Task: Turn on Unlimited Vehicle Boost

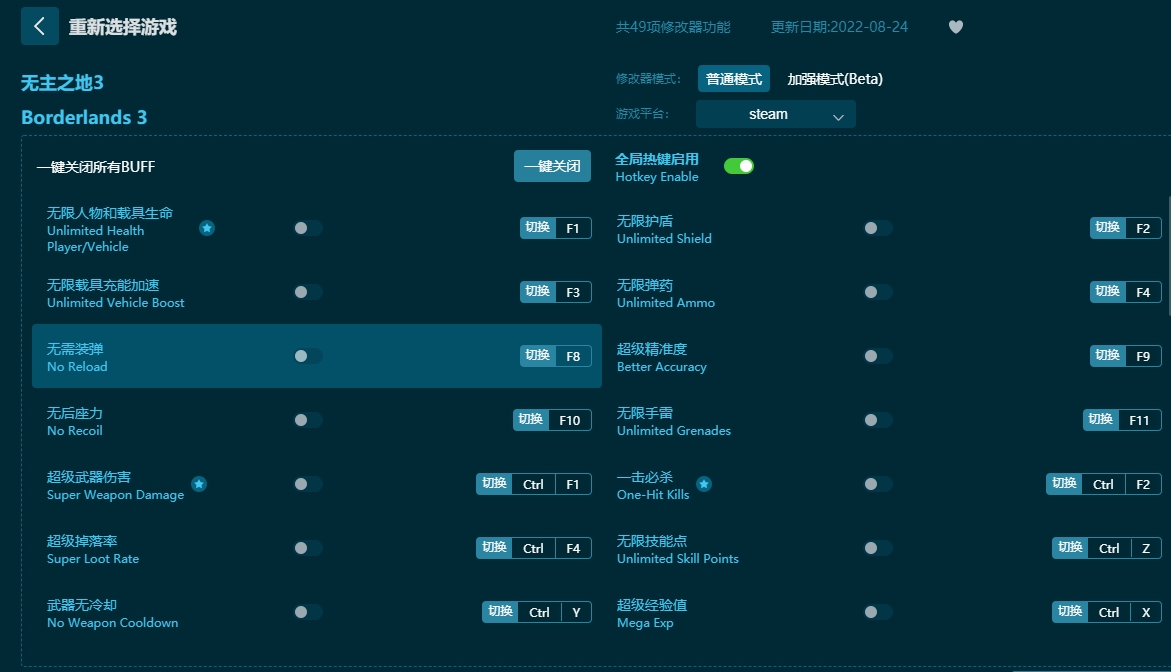Action: coord(308,292)
